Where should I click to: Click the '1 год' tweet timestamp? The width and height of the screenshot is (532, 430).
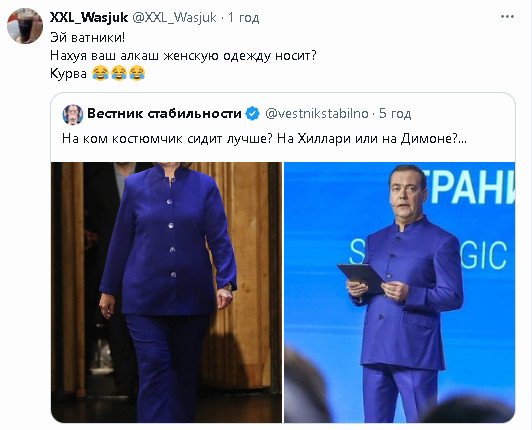pyautogui.click(x=244, y=17)
